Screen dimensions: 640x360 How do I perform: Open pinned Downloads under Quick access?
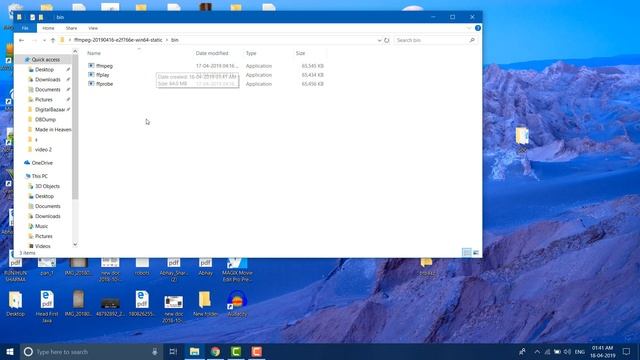(47, 80)
